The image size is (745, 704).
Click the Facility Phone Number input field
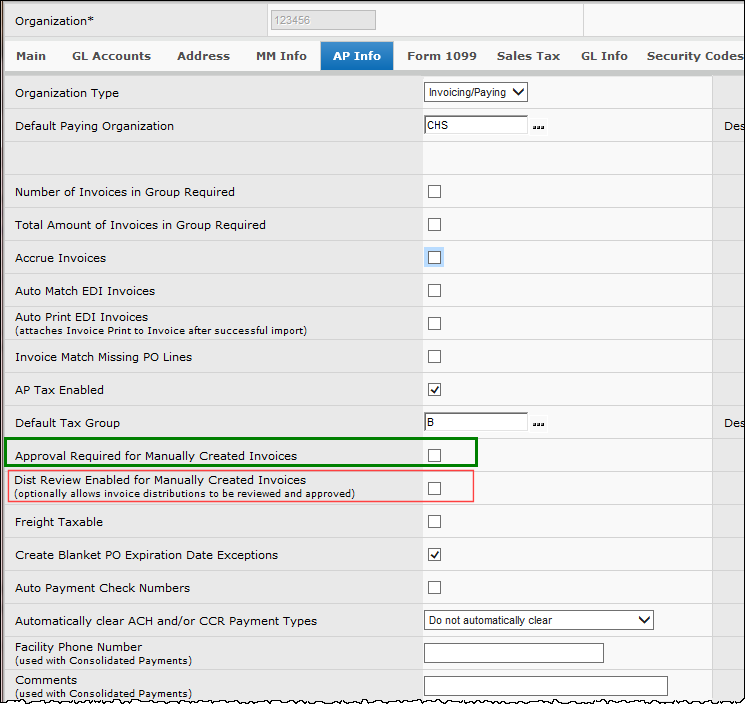(514, 653)
